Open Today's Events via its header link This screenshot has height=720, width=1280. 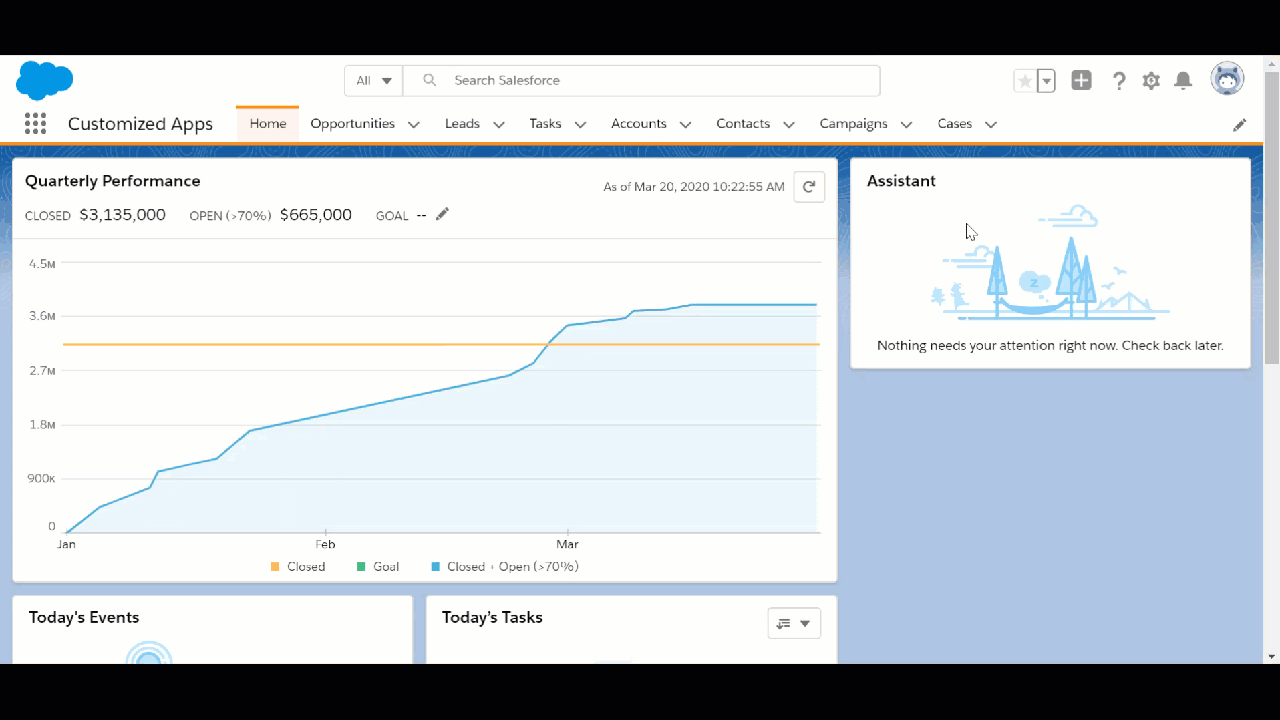pyautogui.click(x=84, y=617)
